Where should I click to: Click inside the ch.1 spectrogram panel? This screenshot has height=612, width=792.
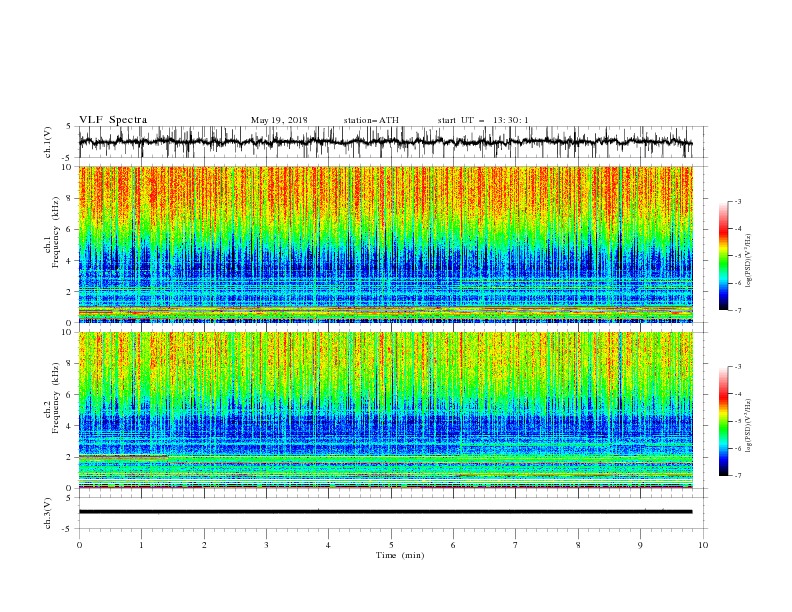[386, 244]
